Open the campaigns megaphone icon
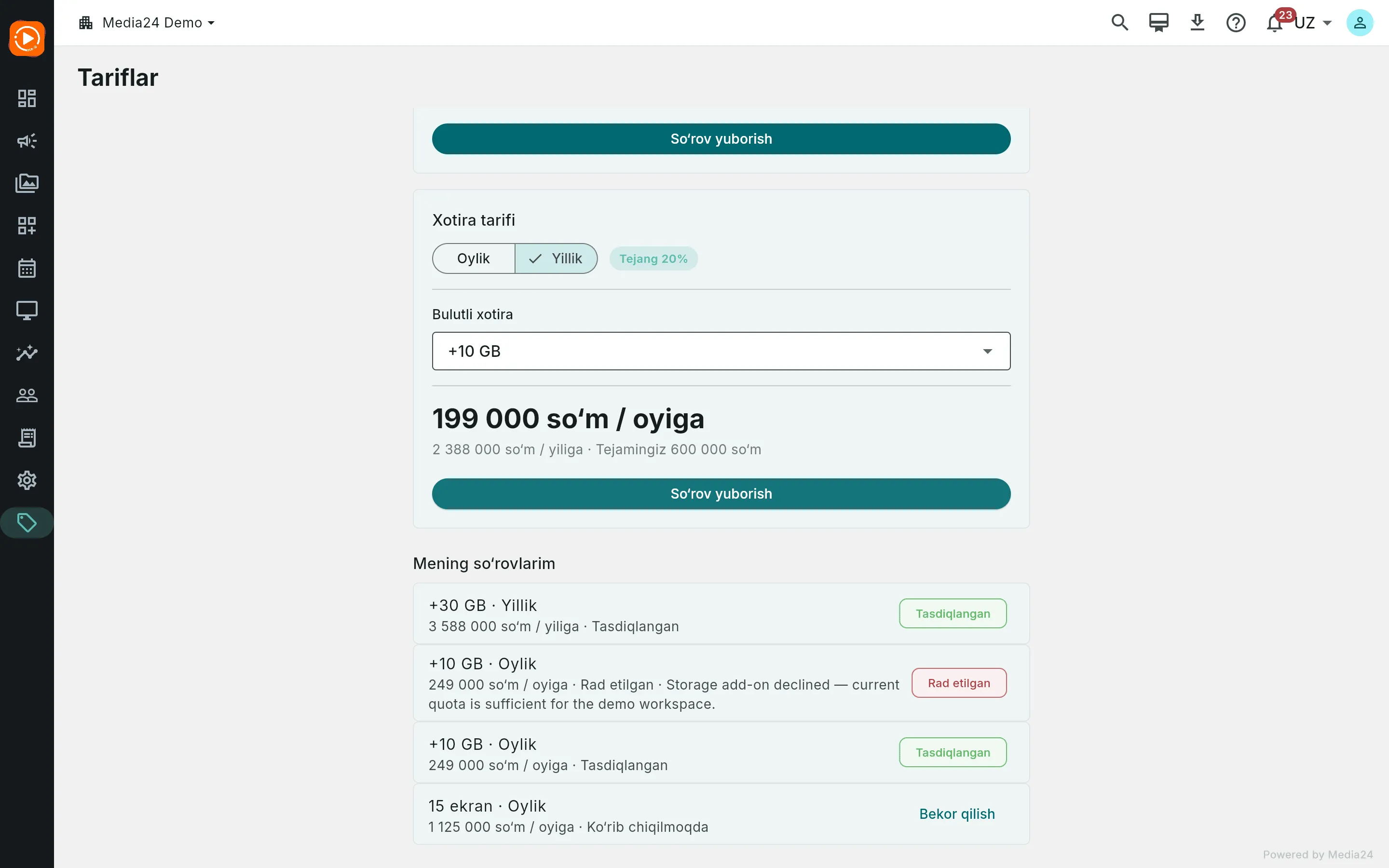Screen dimensions: 1389x868 (27, 141)
